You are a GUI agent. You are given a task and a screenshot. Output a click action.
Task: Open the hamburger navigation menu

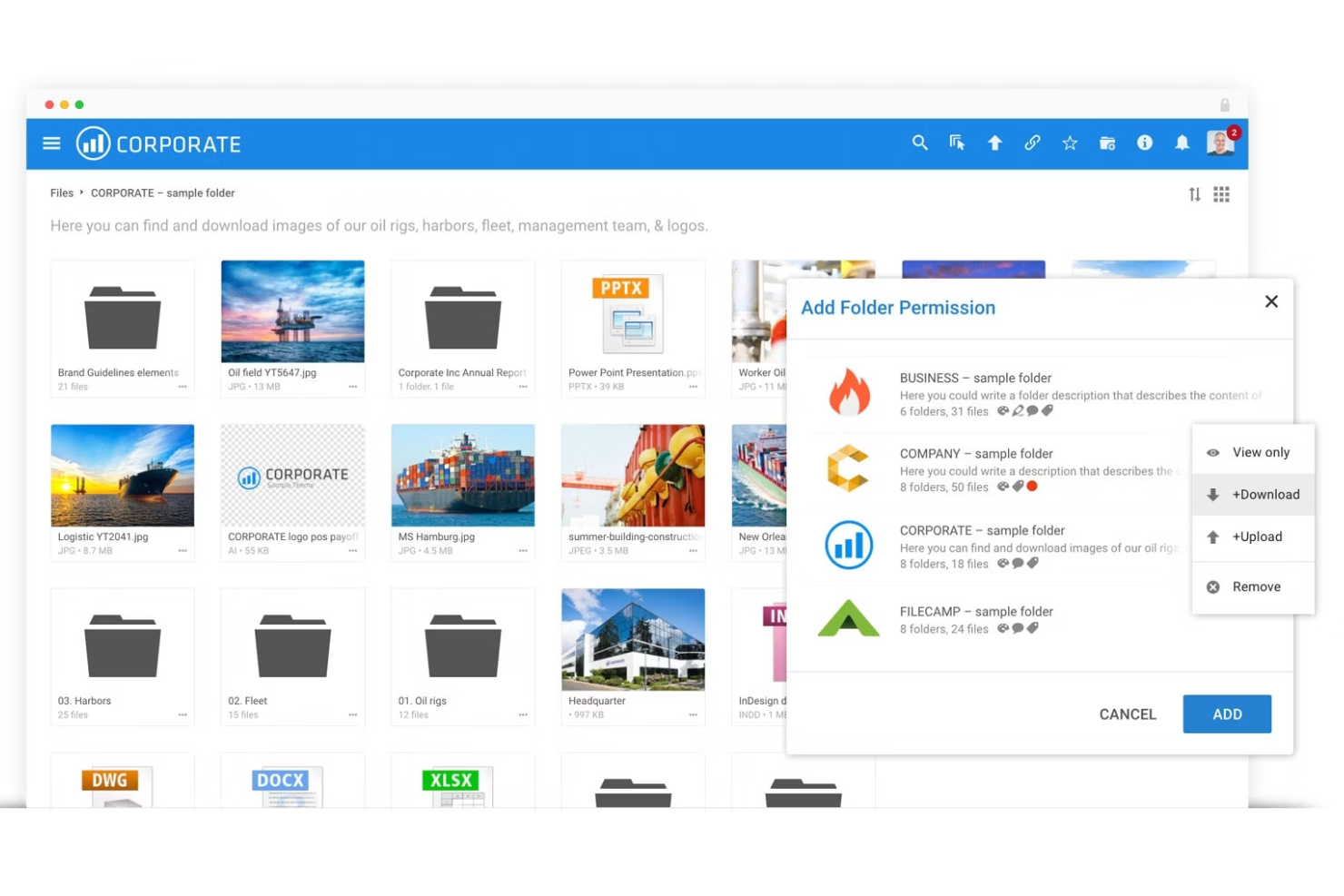pyautogui.click(x=52, y=143)
